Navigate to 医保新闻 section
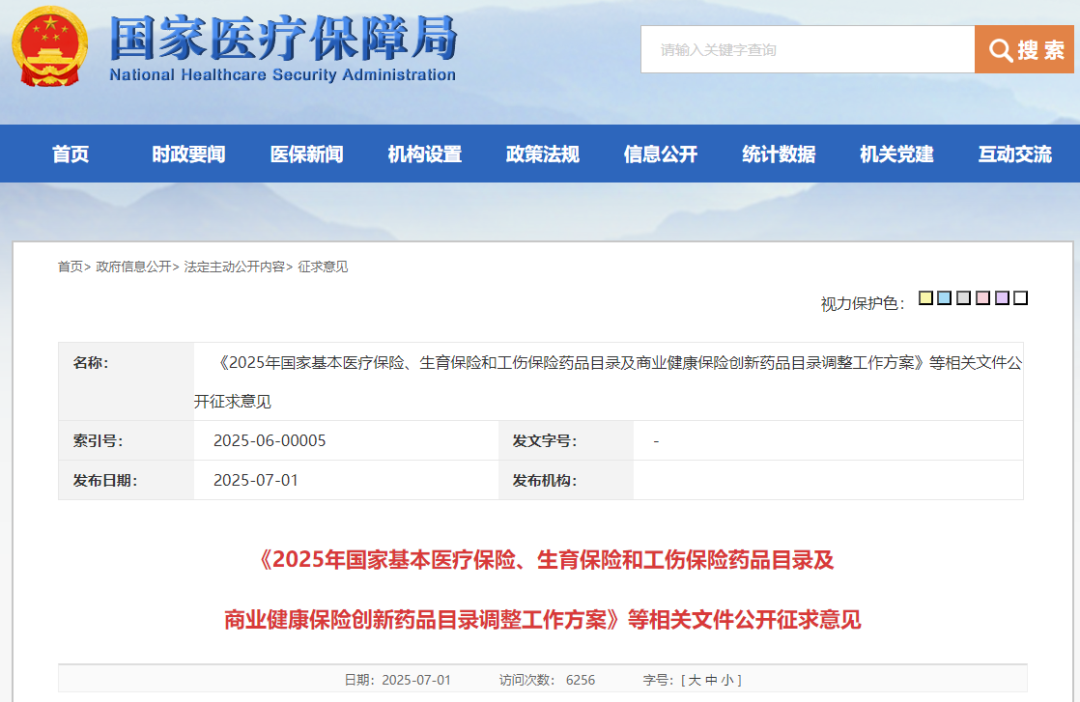Image resolution: width=1080 pixels, height=702 pixels. point(306,154)
